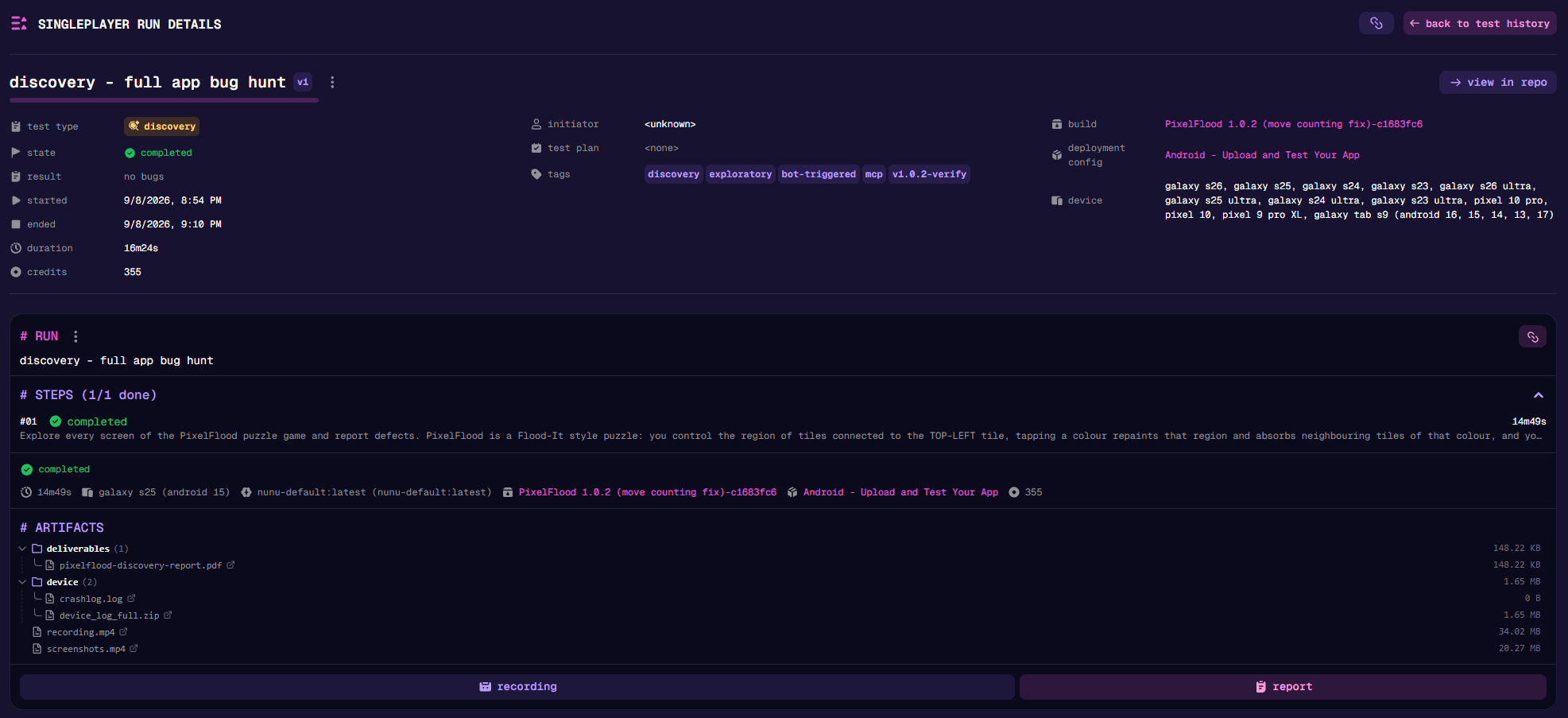
Task: Open external link icon for recording.mp4
Action: [x=123, y=632]
